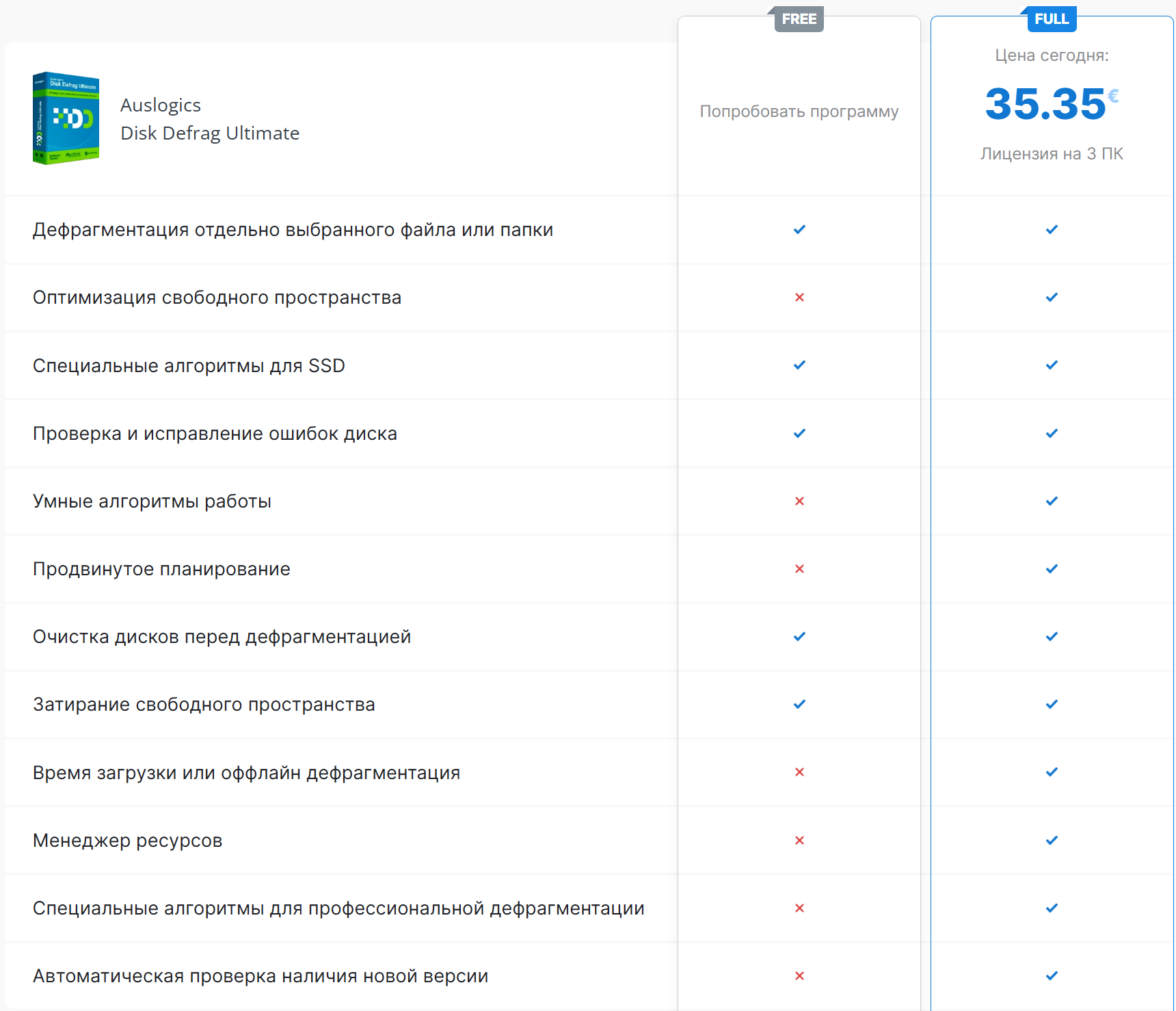The image size is (1176, 1011).
Task: Click FREE red cross for 'Продвинутое планирование'
Action: [x=799, y=569]
